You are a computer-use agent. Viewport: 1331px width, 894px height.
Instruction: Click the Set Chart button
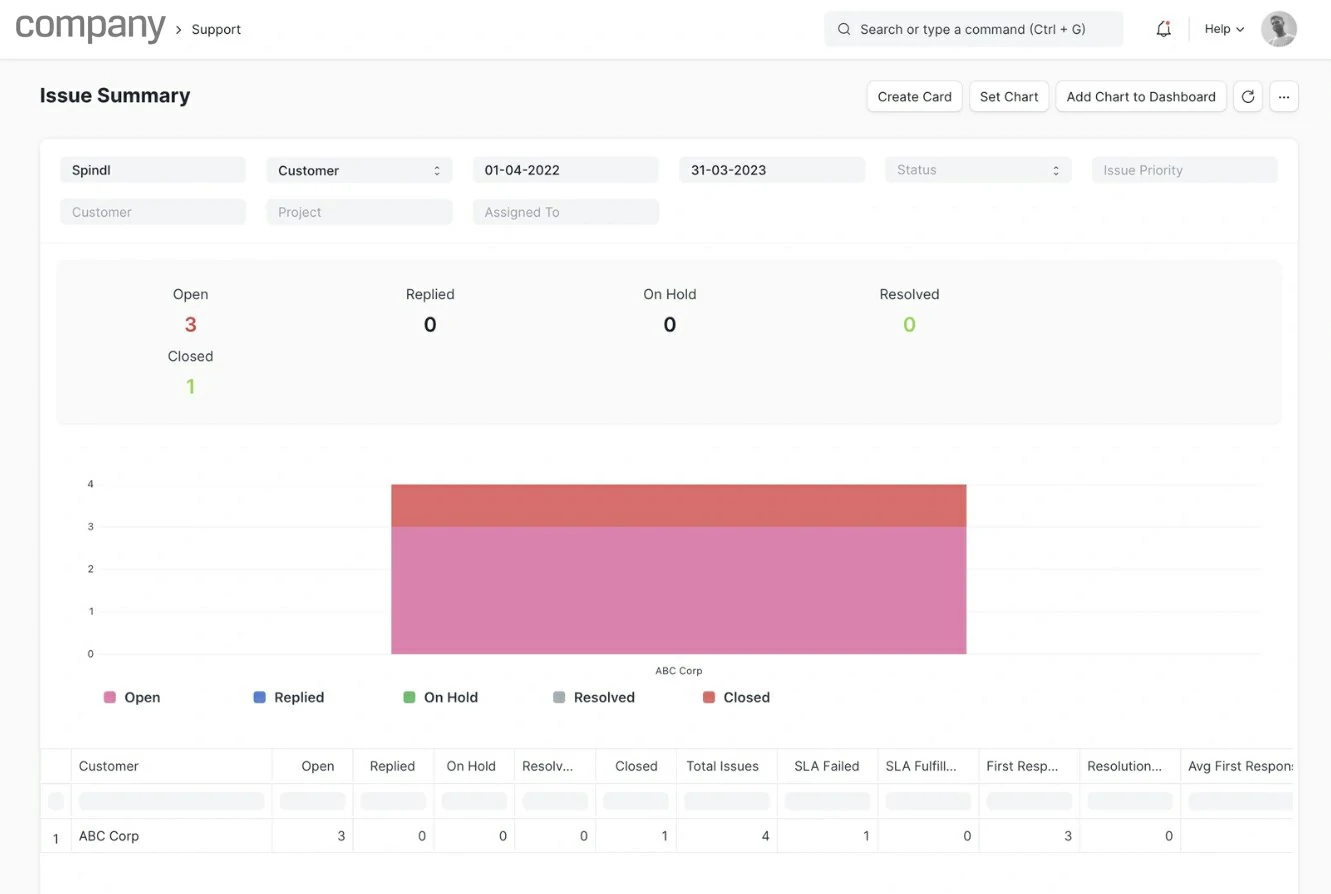[1008, 97]
